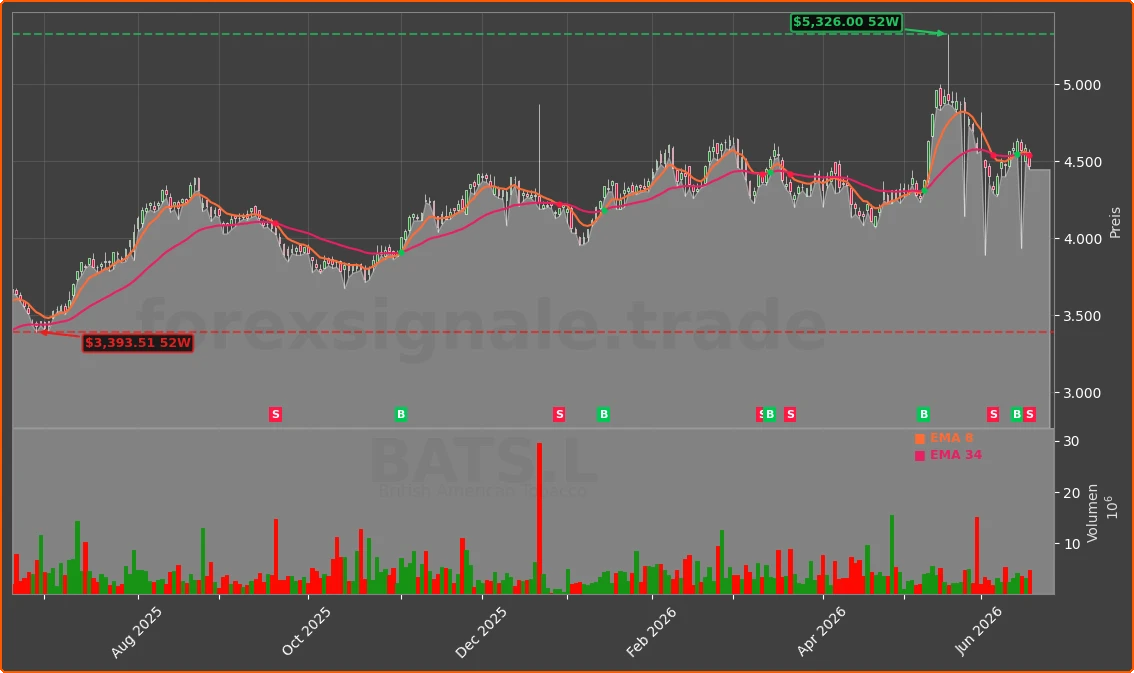1134x673 pixels.
Task: Click the S marker directly above Jun 2026 tick
Action: point(994,414)
